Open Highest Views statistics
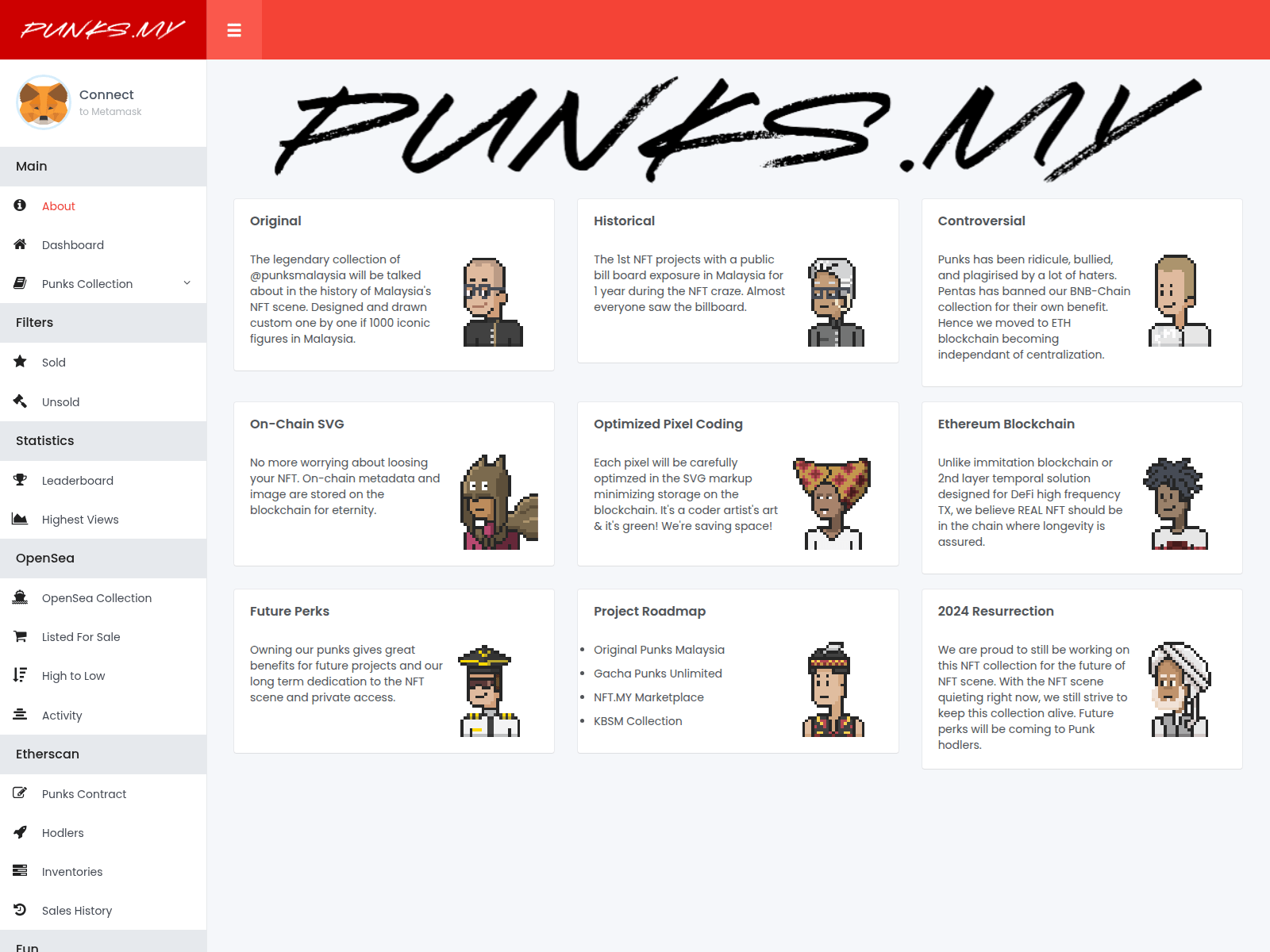 click(103, 520)
